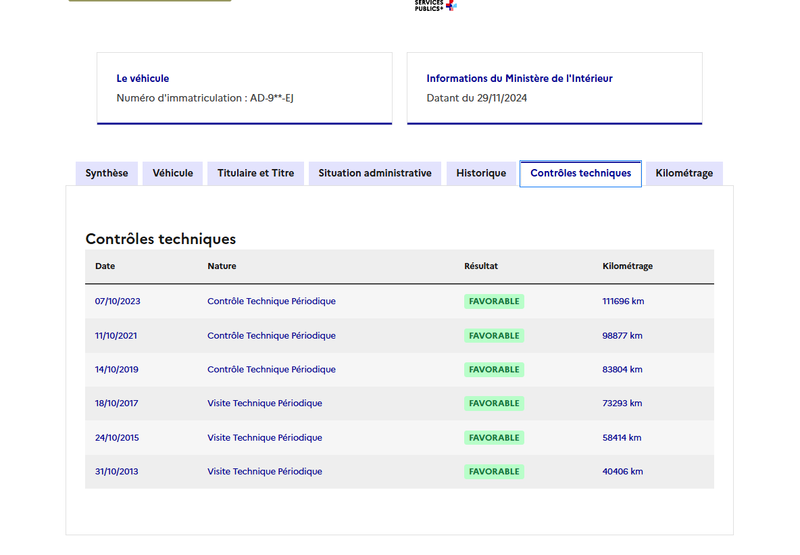Click the 73293 km mileage value

622,403
